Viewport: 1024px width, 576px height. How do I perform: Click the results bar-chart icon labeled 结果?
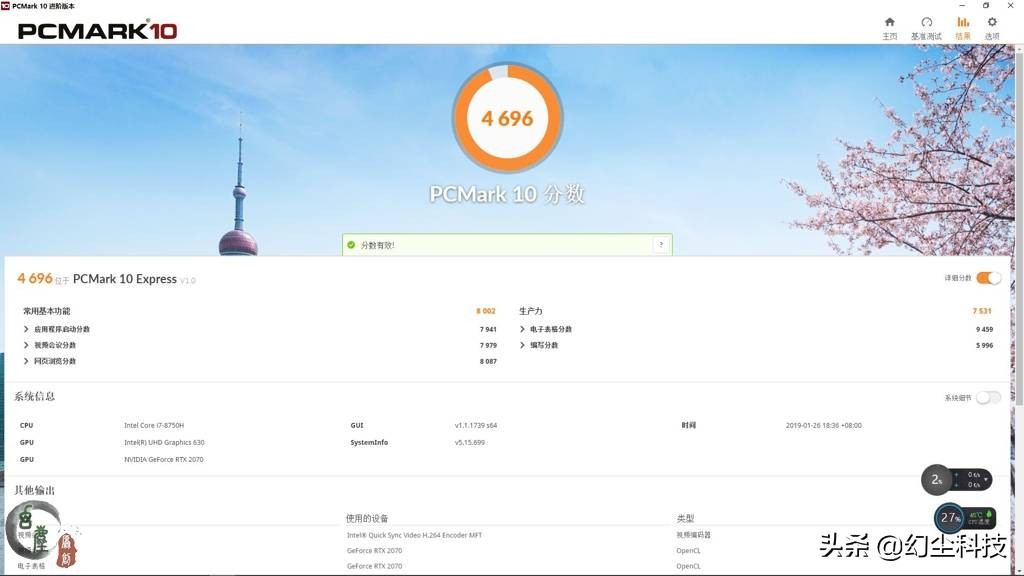pos(962,25)
